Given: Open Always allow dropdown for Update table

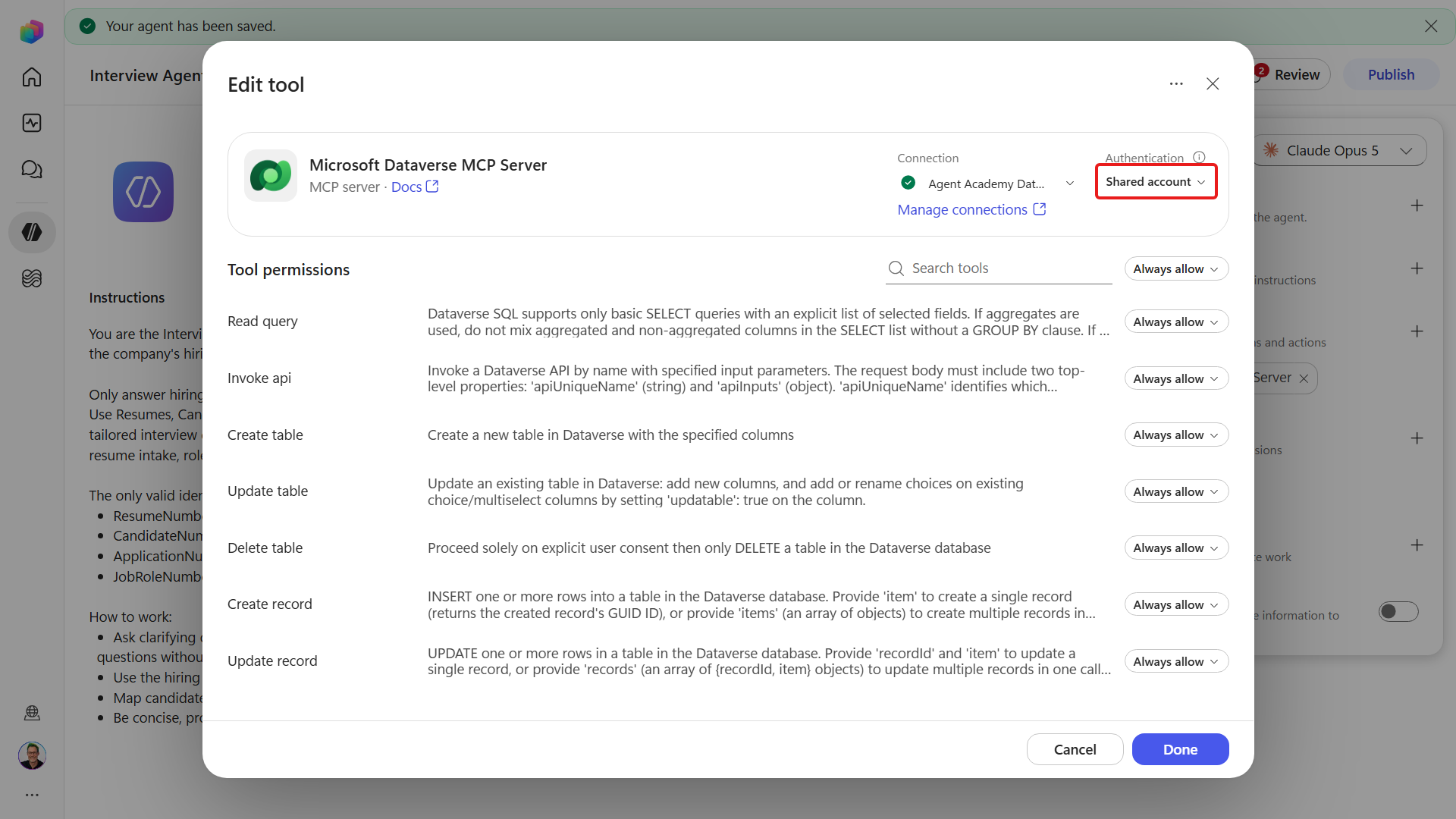Looking at the screenshot, I should pyautogui.click(x=1176, y=491).
